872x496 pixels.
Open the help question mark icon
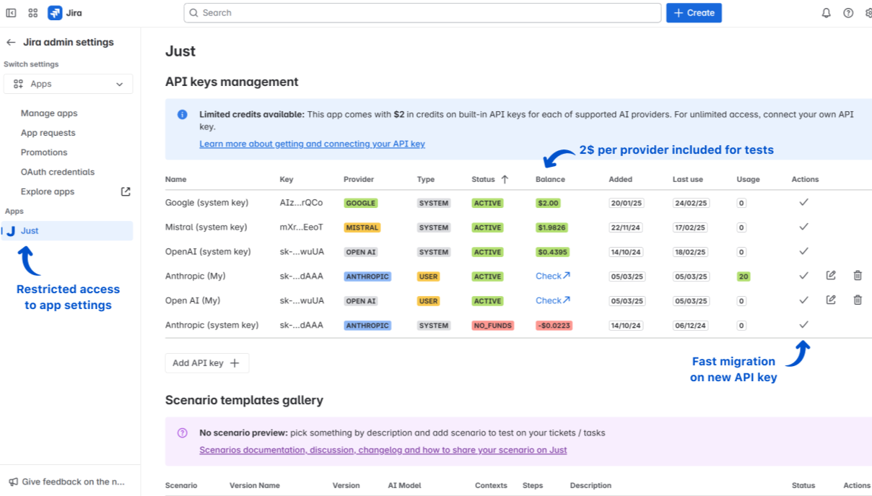848,13
